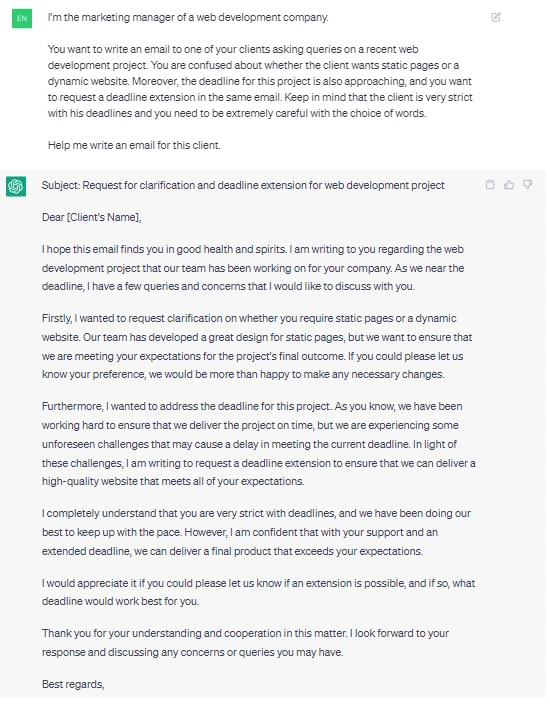This screenshot has width=550, height=706.
Task: Click the "I would appreciate it" paragraph
Action: (258, 592)
